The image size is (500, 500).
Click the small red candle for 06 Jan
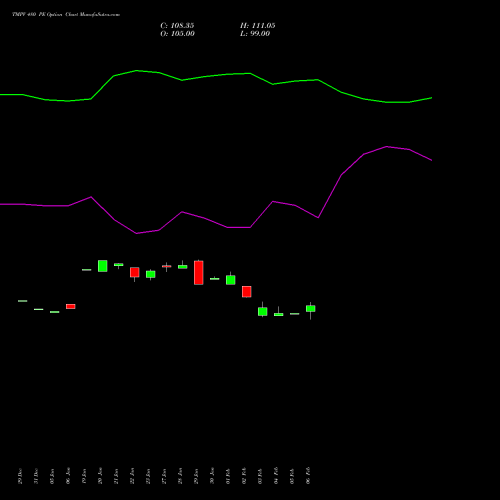[71, 306]
